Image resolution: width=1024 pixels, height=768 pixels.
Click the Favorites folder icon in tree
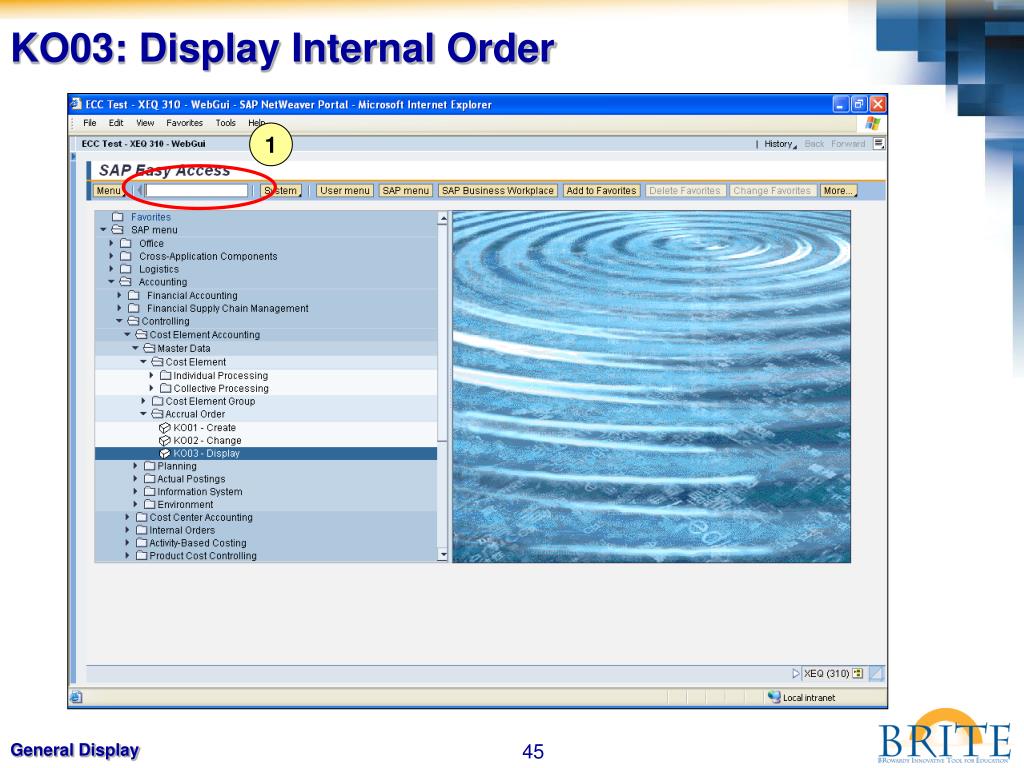[x=118, y=217]
